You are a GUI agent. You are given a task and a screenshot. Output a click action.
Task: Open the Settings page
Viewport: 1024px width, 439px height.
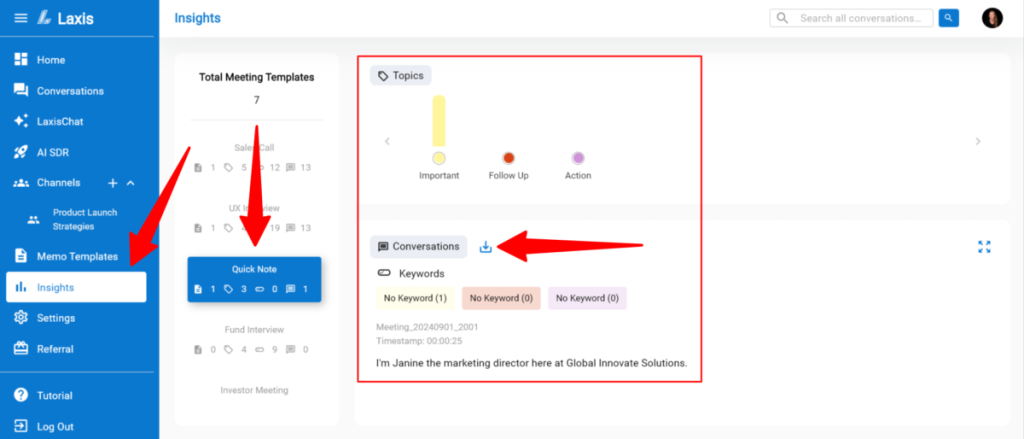point(56,318)
